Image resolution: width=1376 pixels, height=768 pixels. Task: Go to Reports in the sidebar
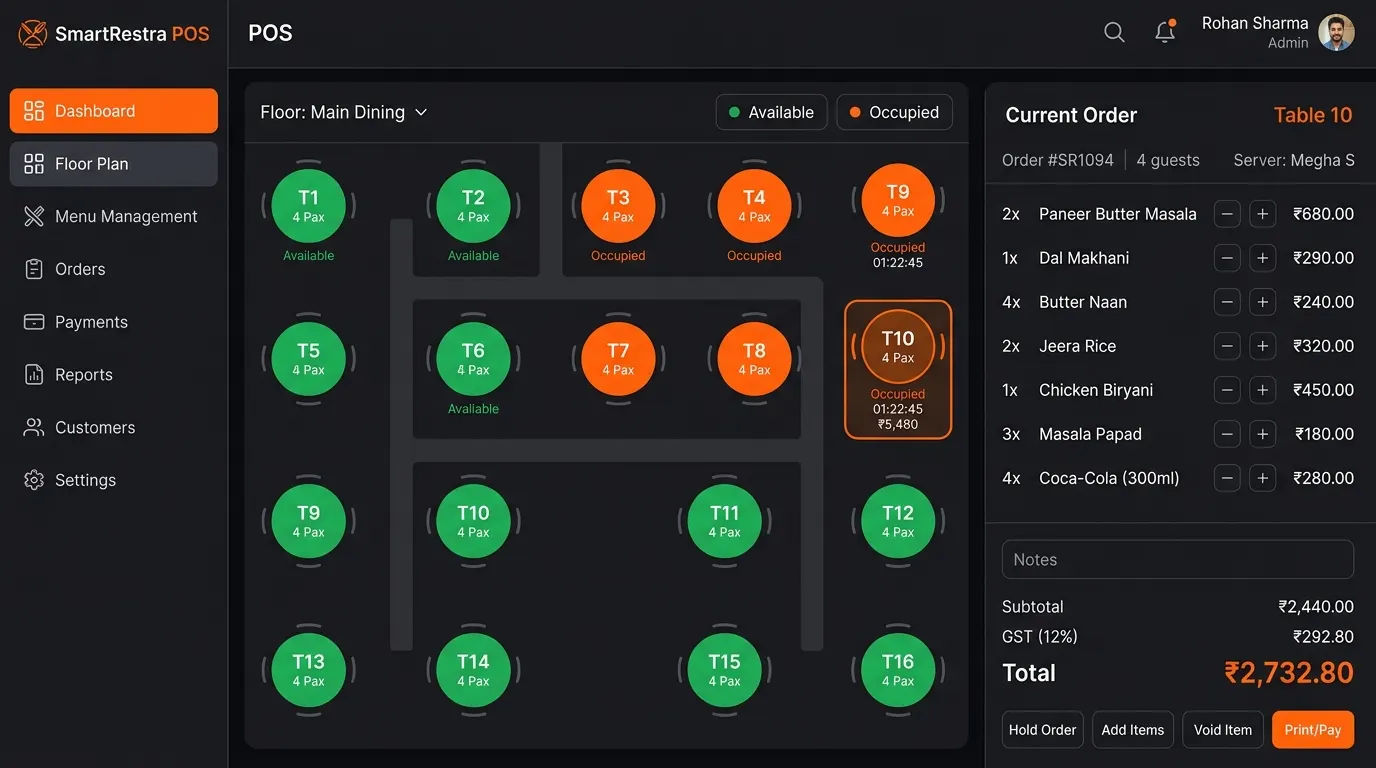114,375
